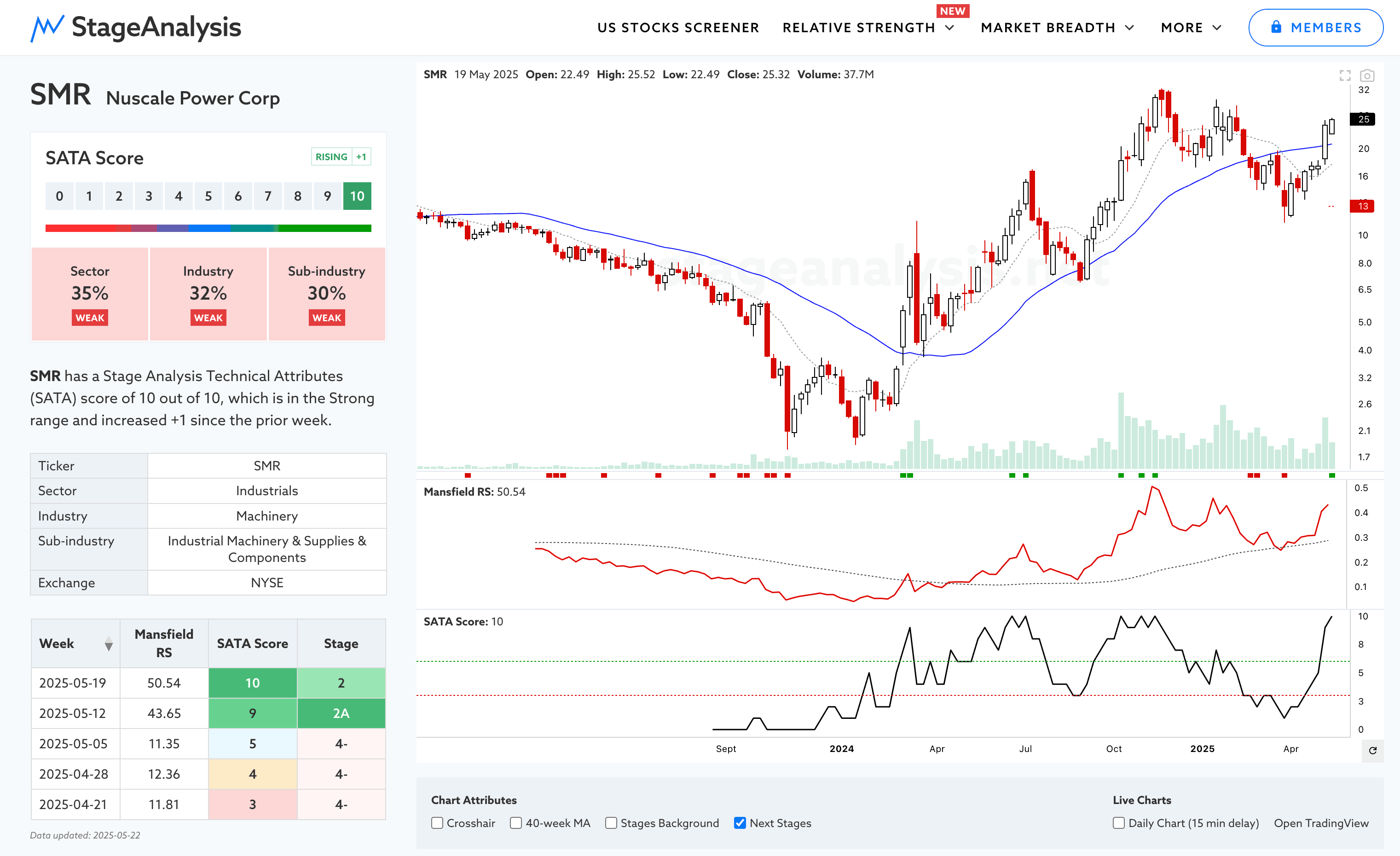Open fullscreen chart view icon
1400x856 pixels.
pos(1345,75)
